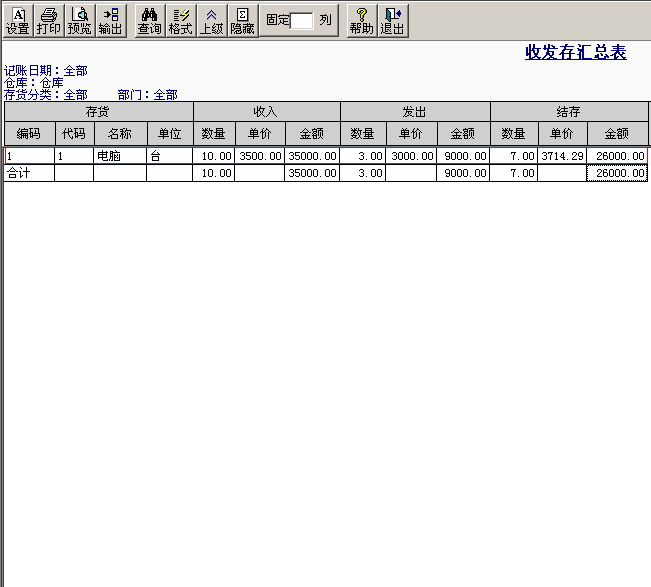The image size is (651, 587).
Task: Select the 电脑 row name cell
Action: [120, 156]
